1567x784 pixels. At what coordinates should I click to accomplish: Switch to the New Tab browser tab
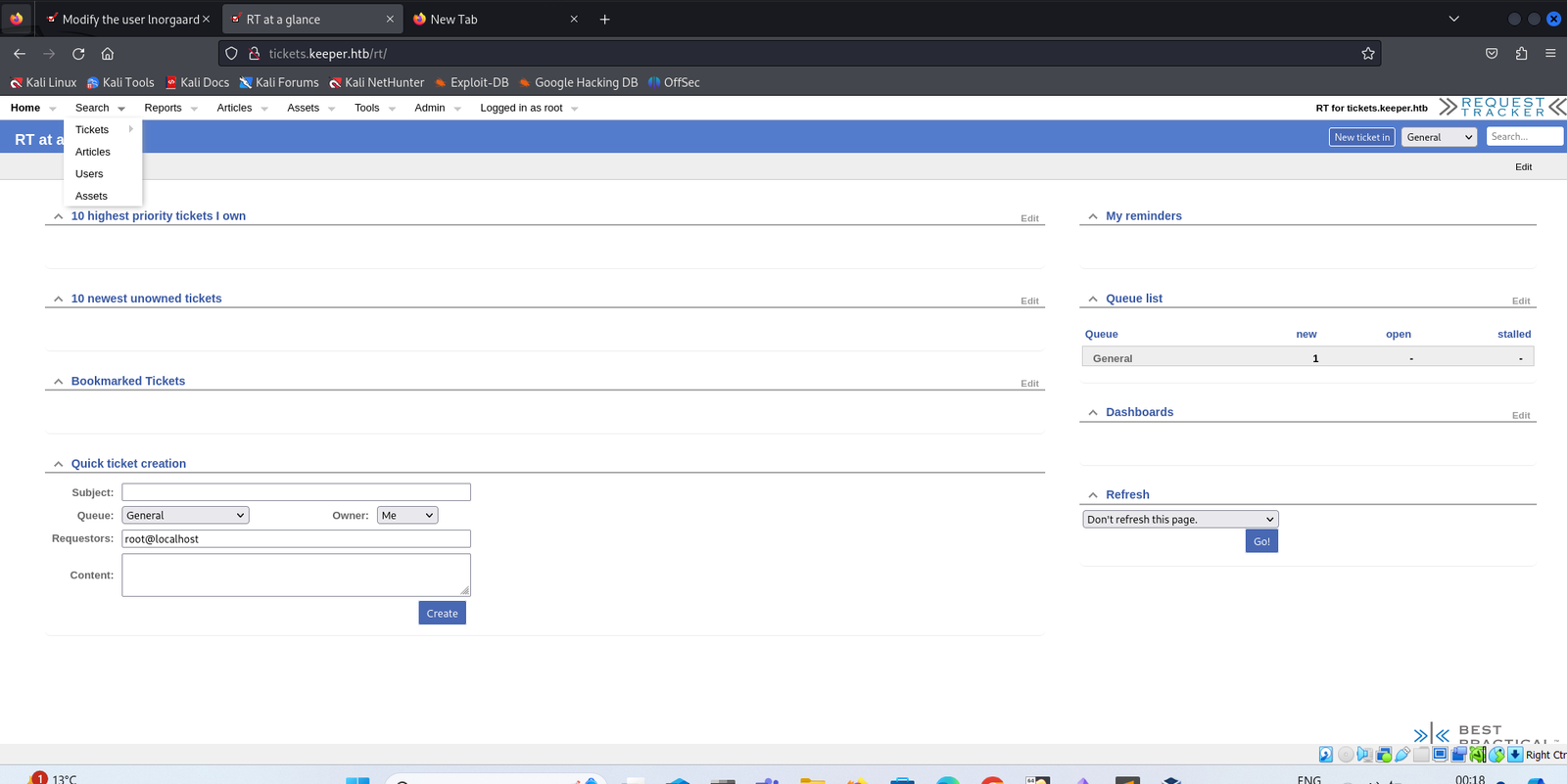490,20
